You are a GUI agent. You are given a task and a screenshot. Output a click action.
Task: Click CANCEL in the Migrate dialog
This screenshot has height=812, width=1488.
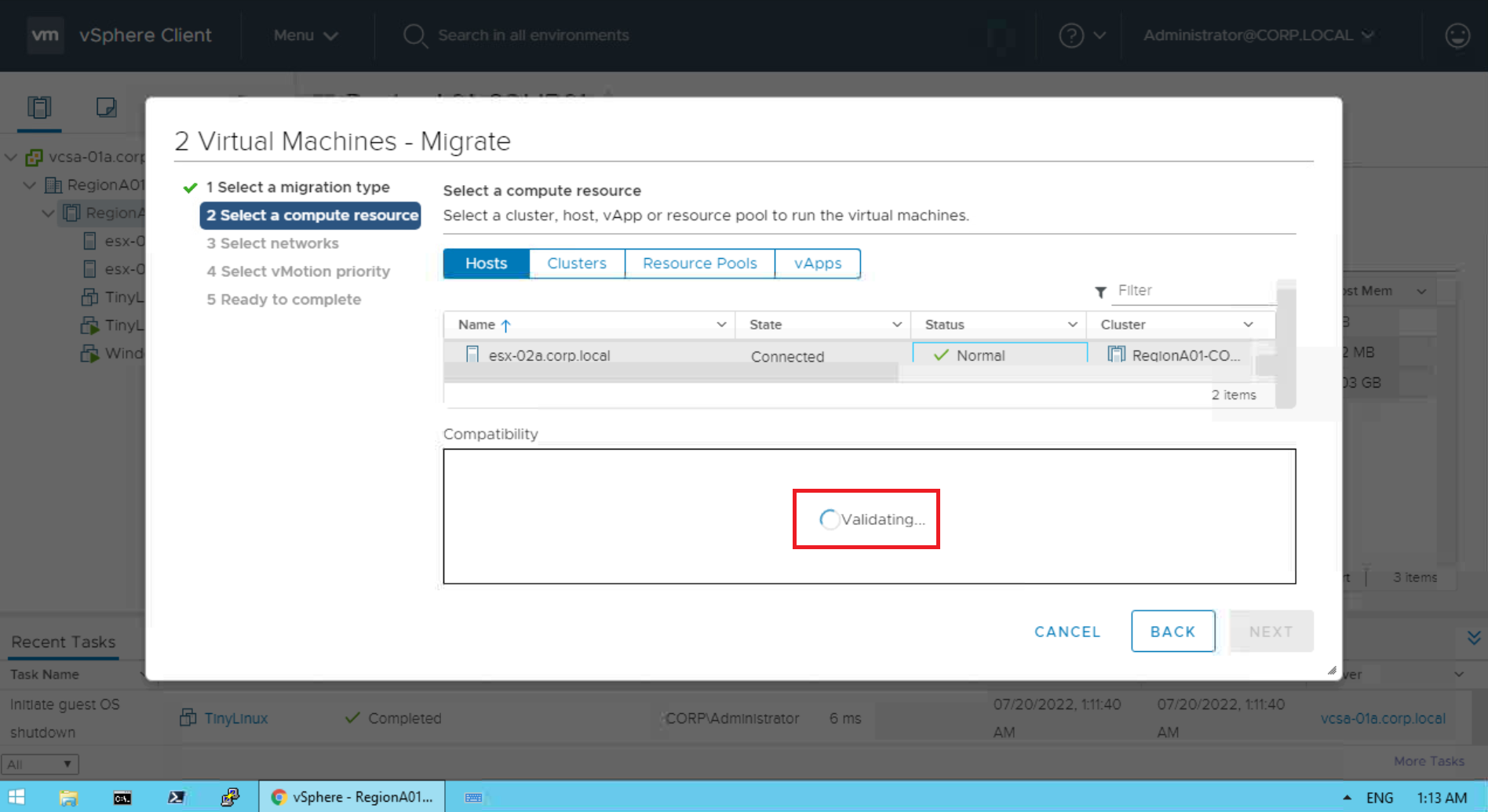point(1067,632)
